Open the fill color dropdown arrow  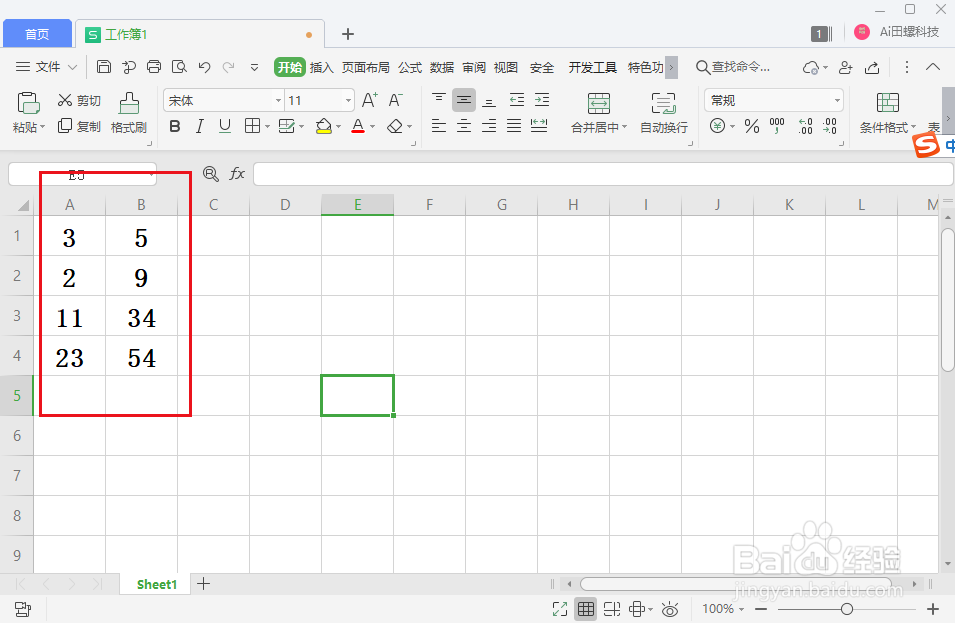point(338,127)
